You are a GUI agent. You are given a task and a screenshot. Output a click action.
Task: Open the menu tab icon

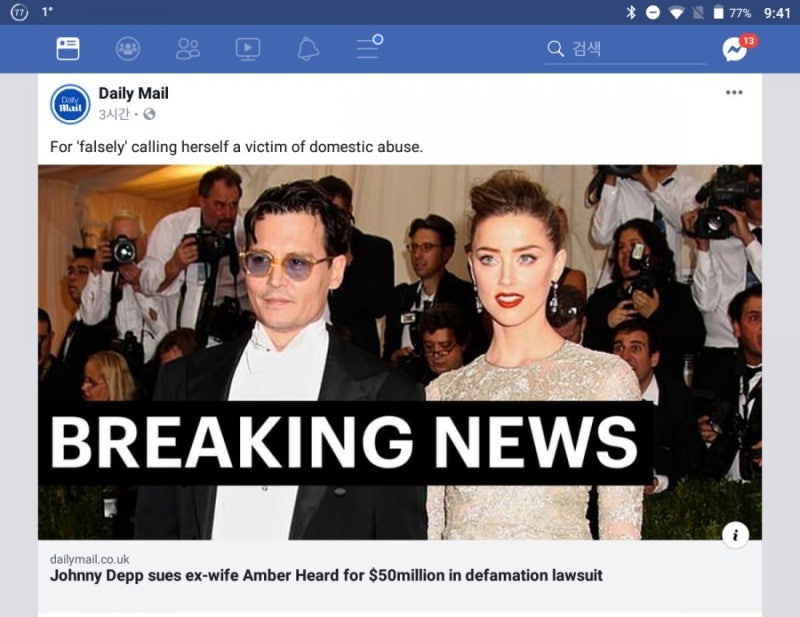tap(369, 47)
